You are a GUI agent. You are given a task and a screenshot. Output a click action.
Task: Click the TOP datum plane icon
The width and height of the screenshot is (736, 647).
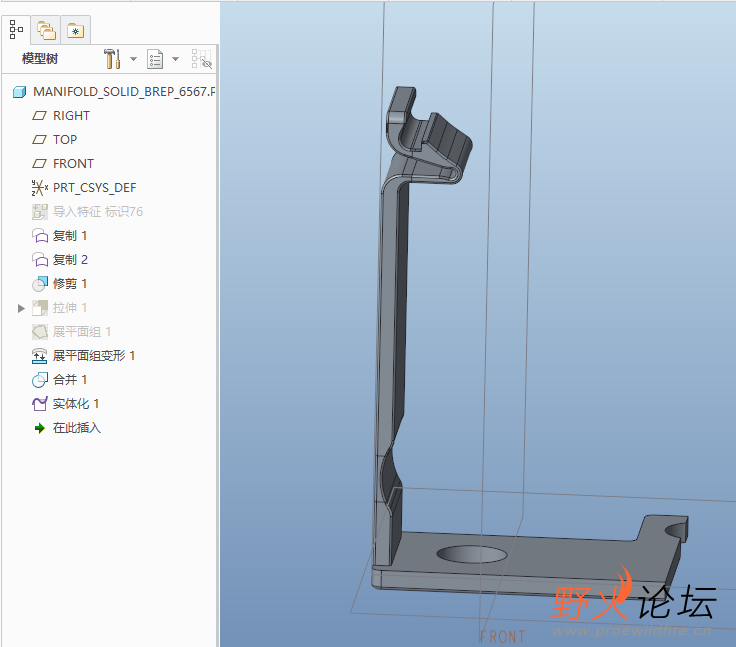tap(39, 139)
